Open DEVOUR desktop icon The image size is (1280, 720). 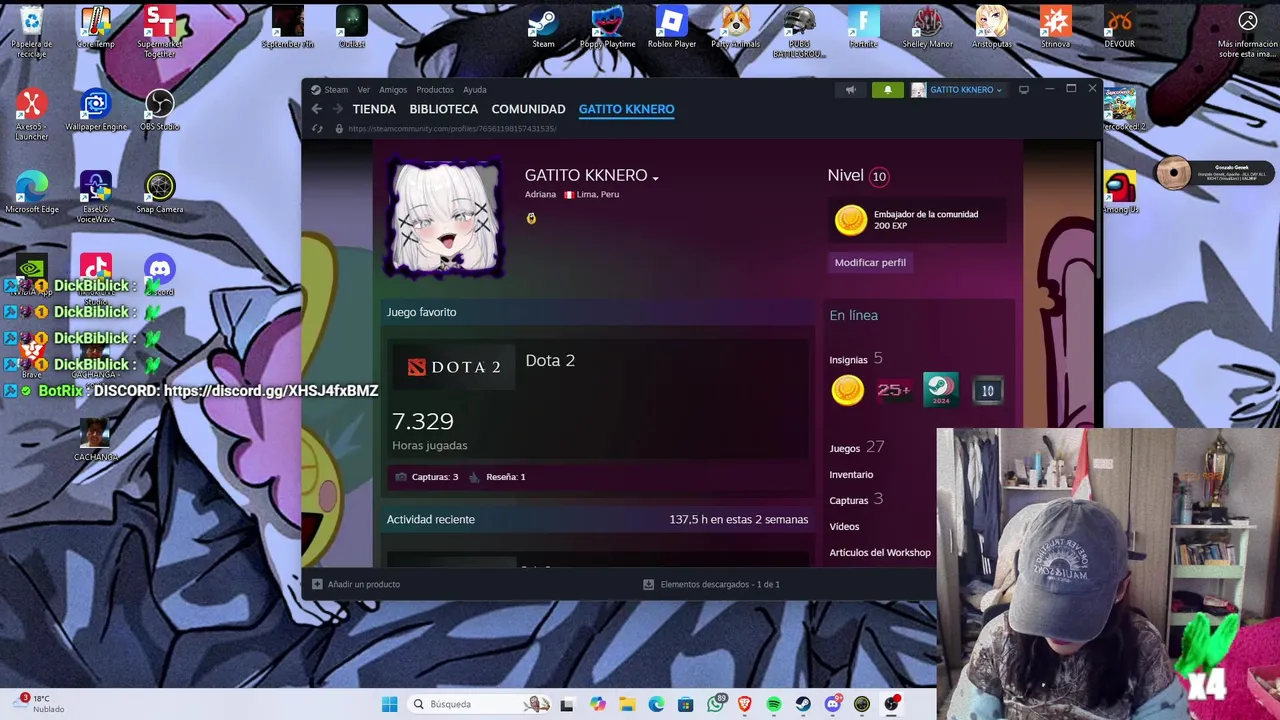pyautogui.click(x=1119, y=27)
